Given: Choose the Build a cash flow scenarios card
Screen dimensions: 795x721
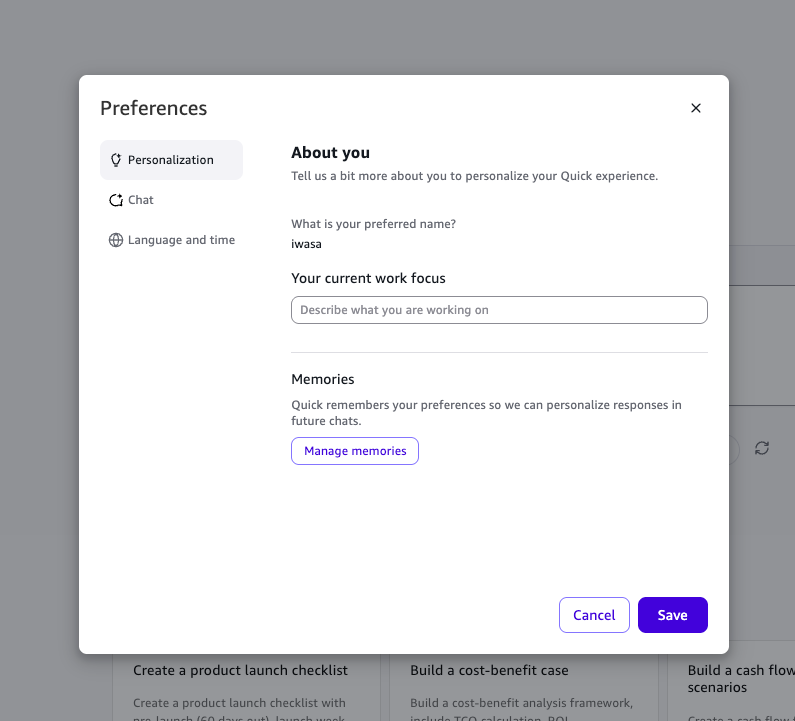Looking at the screenshot, I should click(740, 680).
